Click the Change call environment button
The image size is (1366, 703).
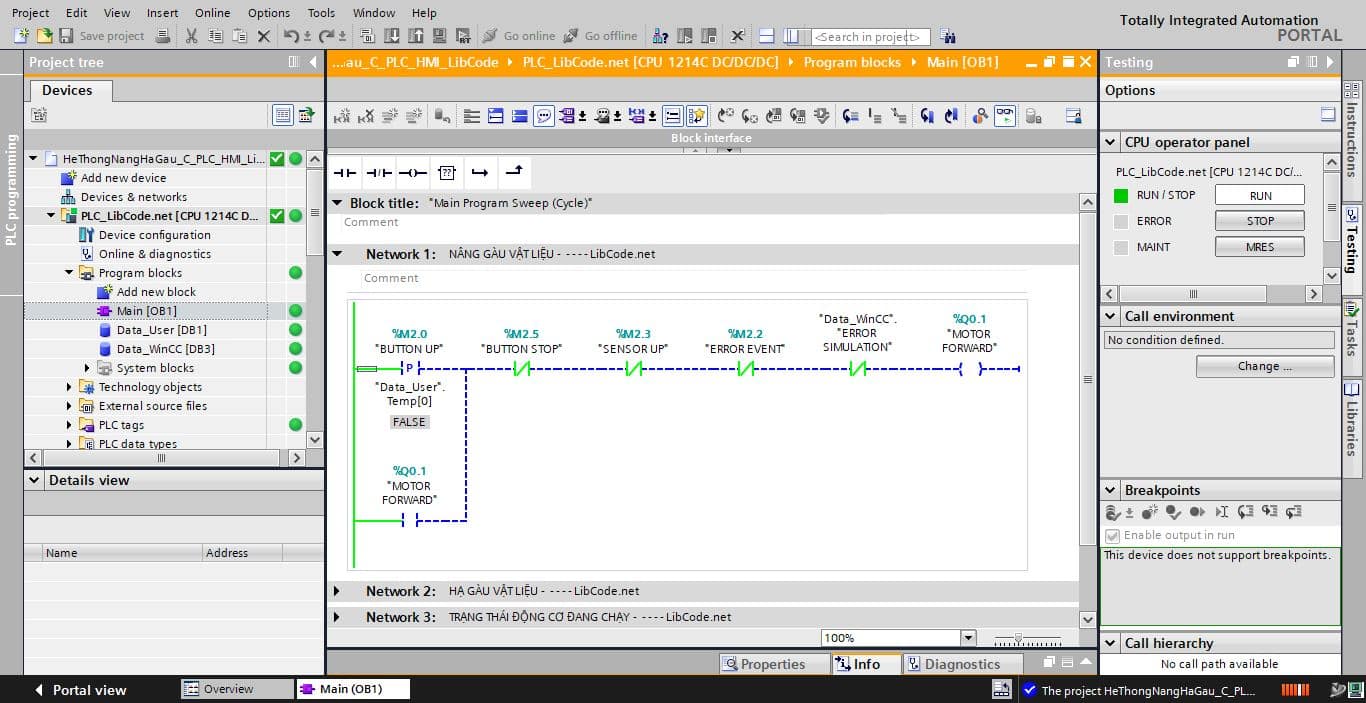click(1265, 366)
